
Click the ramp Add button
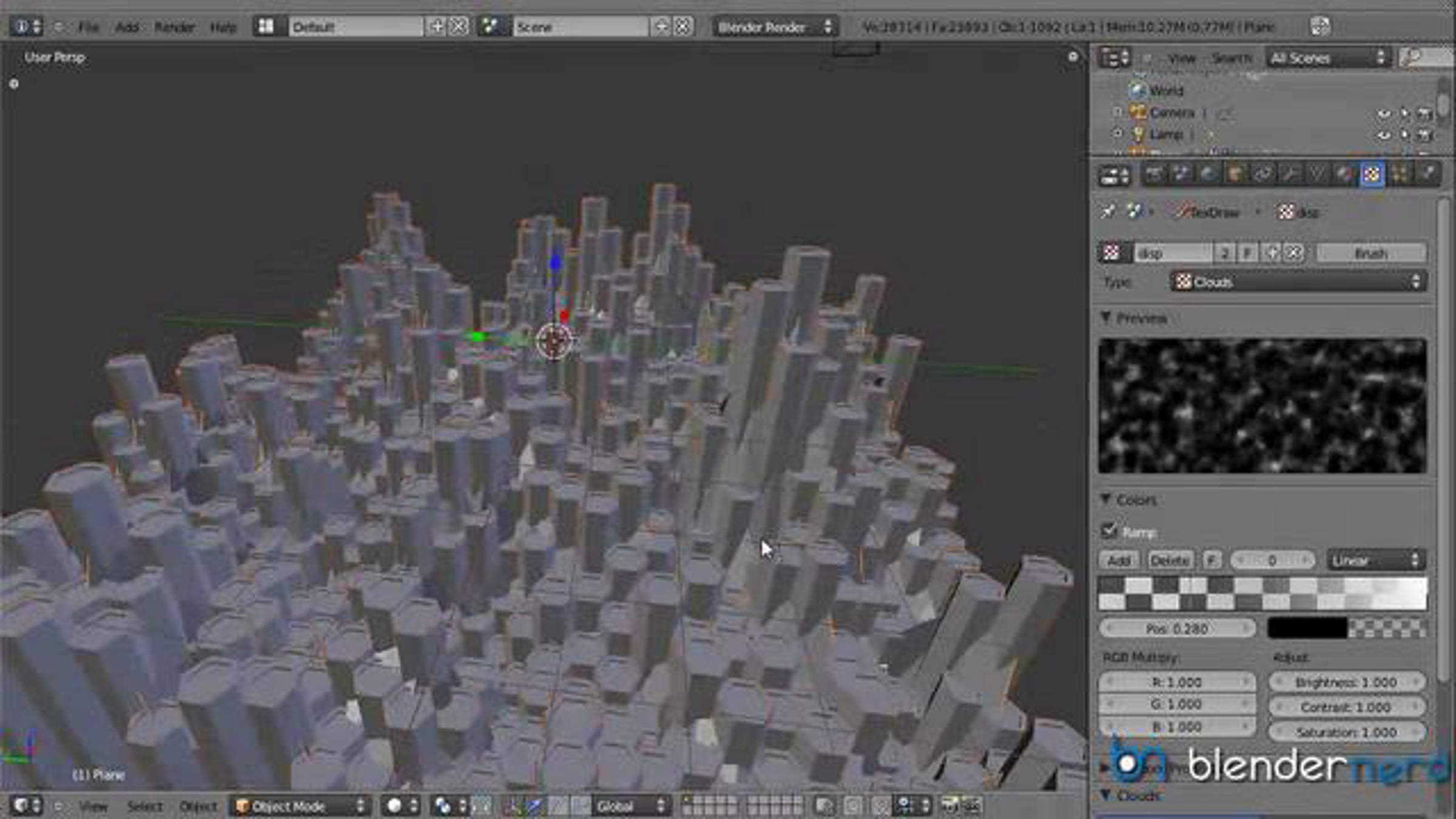coord(1118,560)
